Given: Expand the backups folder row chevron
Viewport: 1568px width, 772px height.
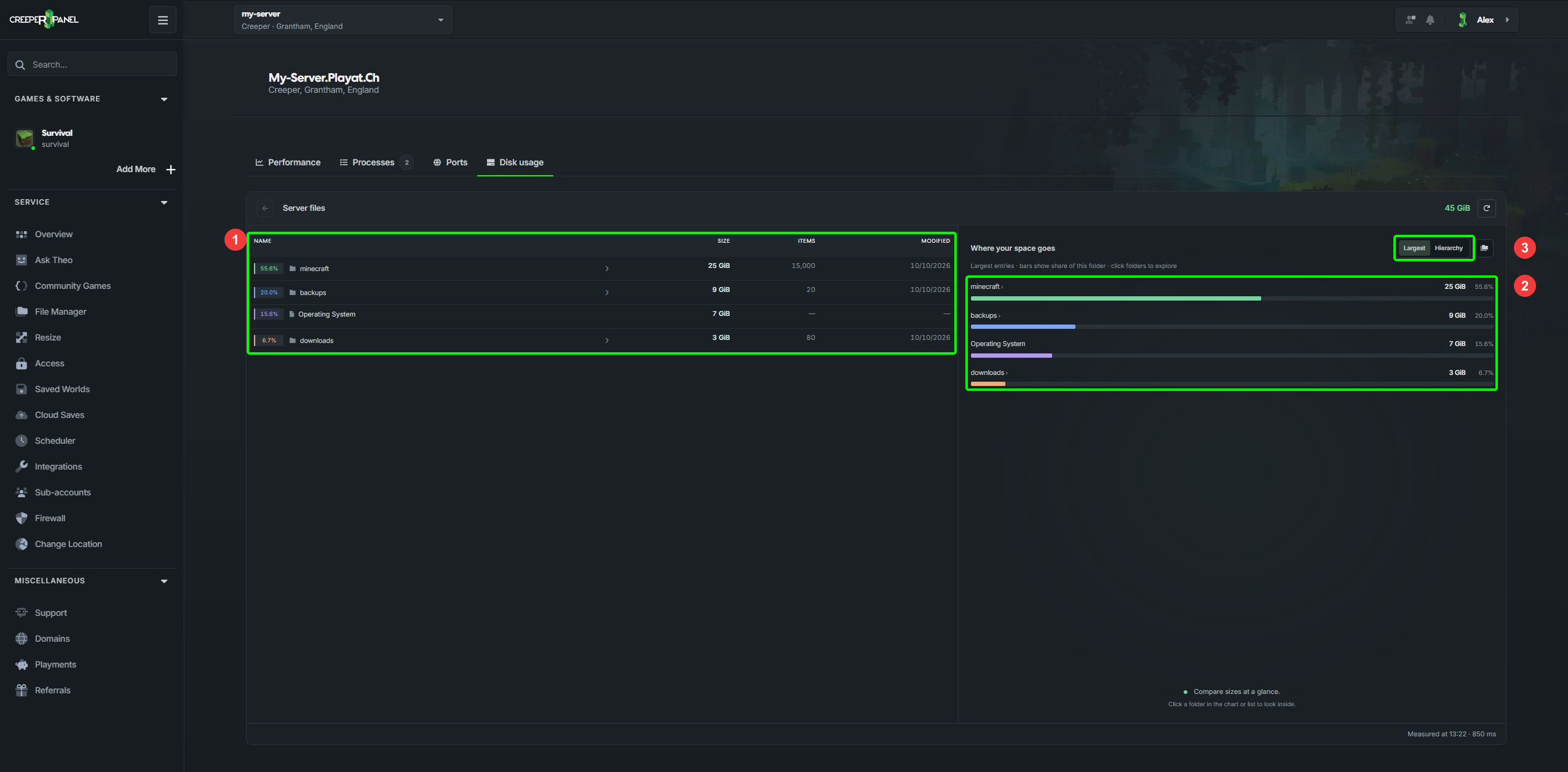Looking at the screenshot, I should (607, 293).
